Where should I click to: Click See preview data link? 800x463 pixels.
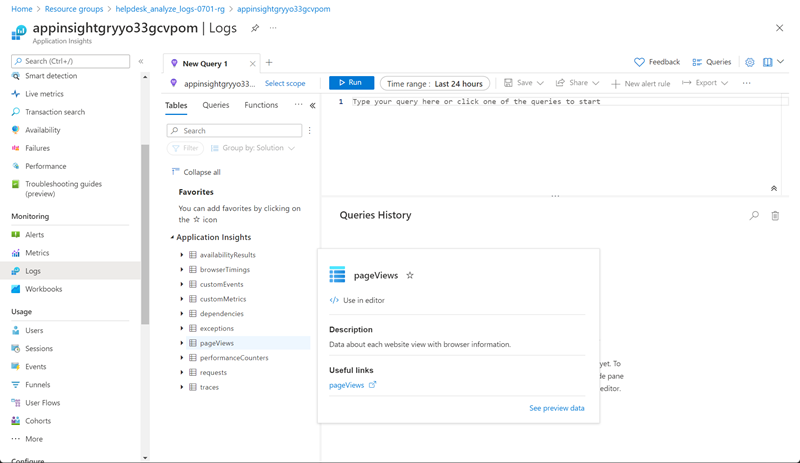pos(557,408)
